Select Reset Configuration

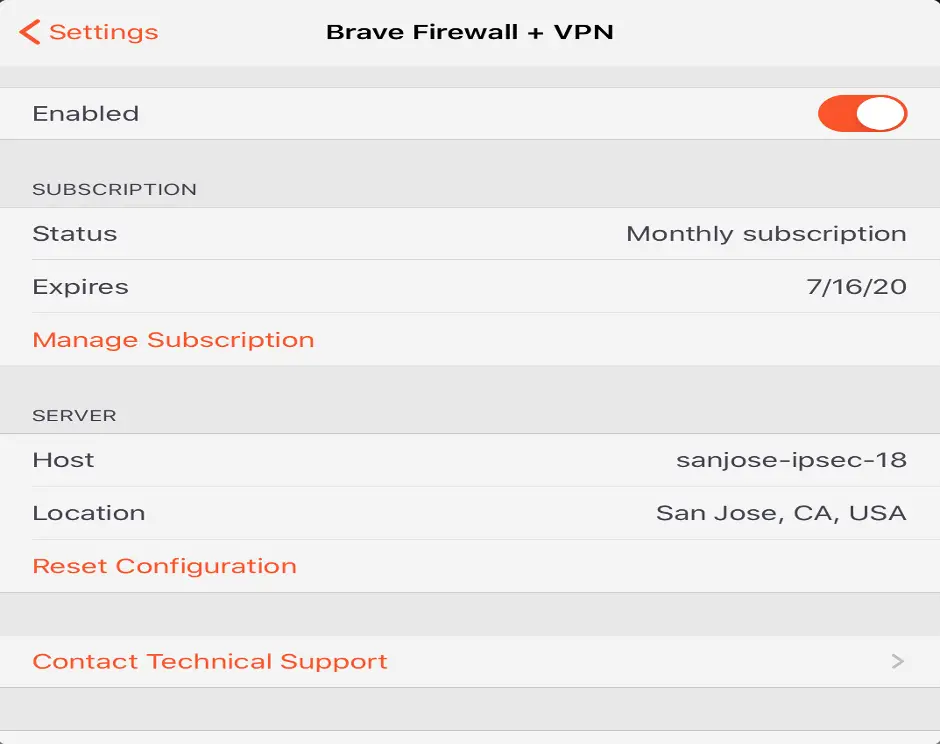click(x=164, y=566)
